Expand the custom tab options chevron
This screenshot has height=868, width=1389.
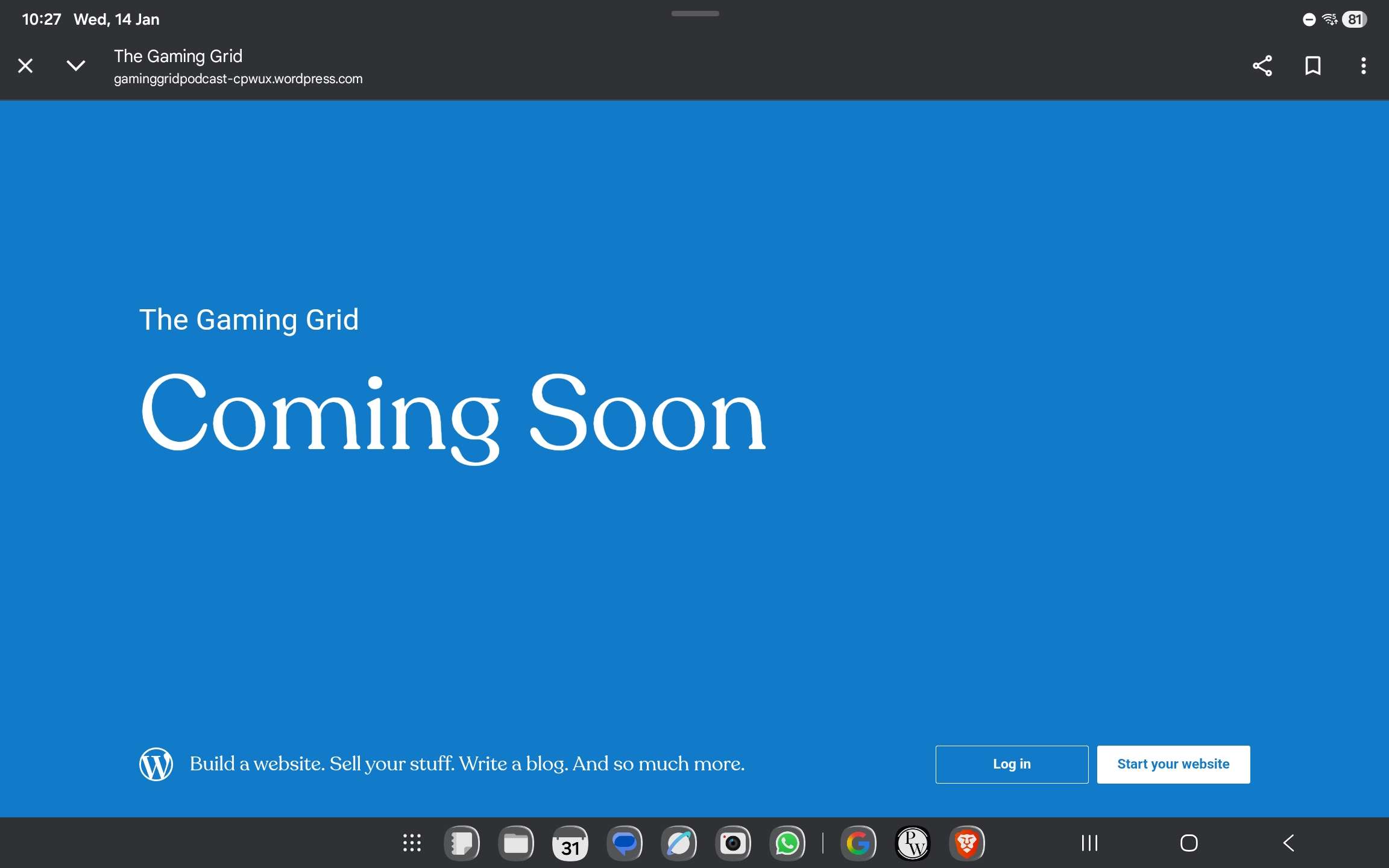pos(76,65)
